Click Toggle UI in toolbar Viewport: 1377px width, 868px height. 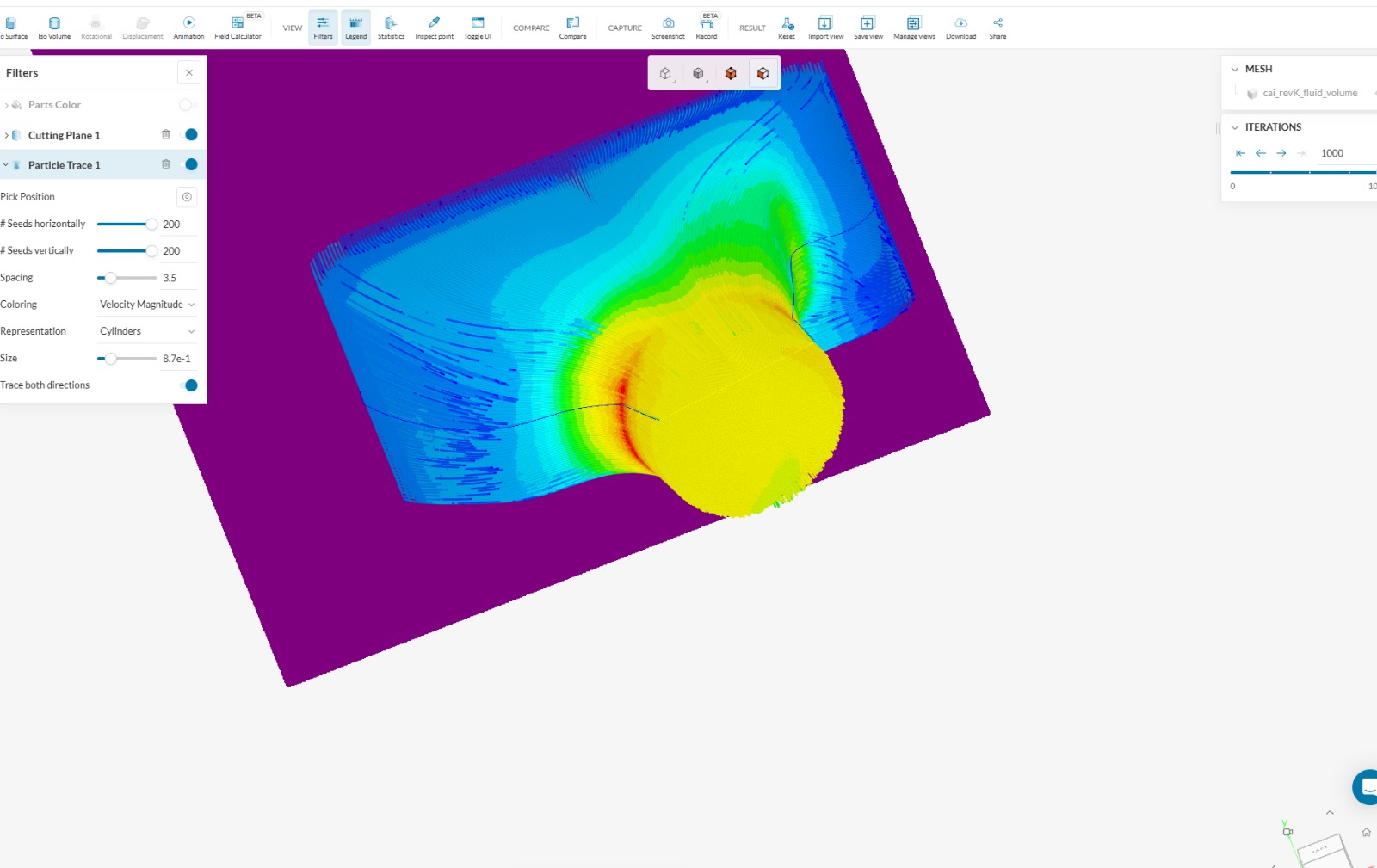[478, 28]
